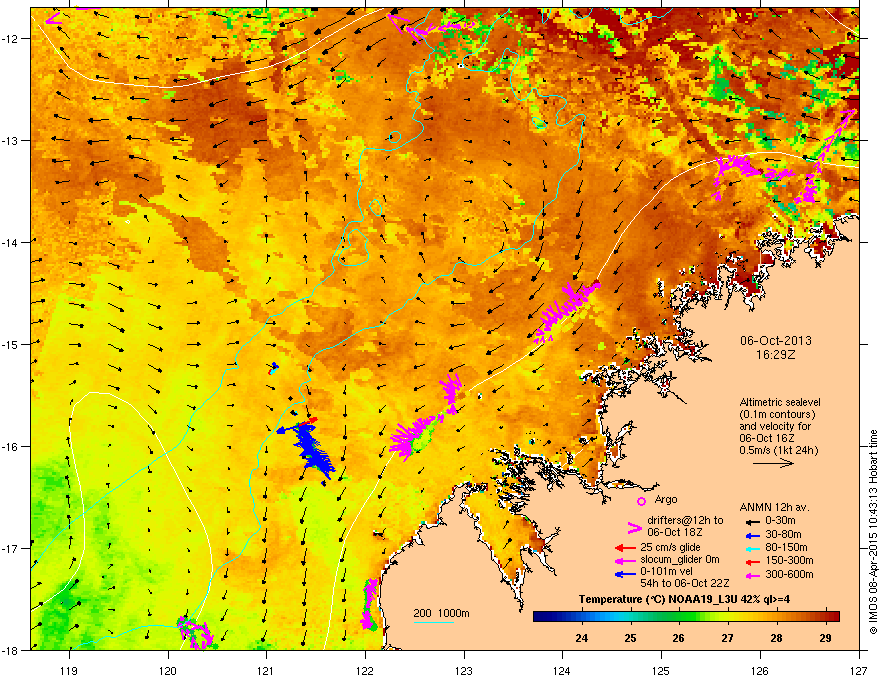Click the colorbar tick label 26

coord(679,638)
